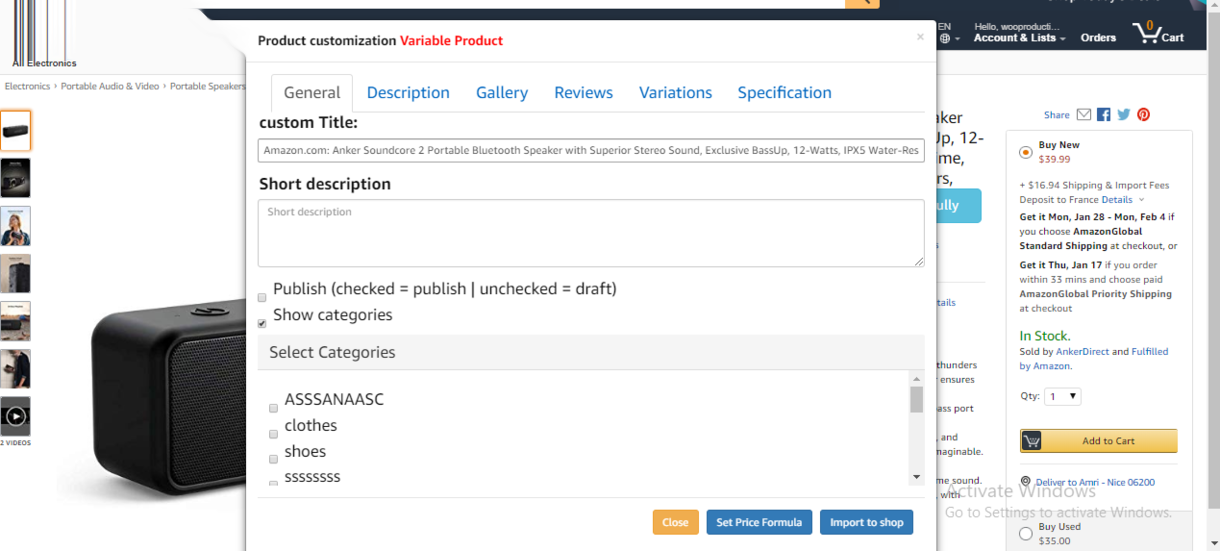Share the product via Twitter icon
The image size is (1220, 551).
pyautogui.click(x=1124, y=115)
